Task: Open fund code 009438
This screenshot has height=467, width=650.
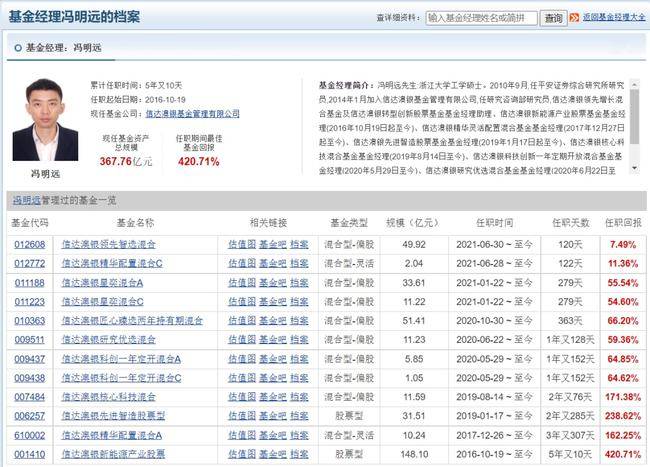Action: (29, 378)
